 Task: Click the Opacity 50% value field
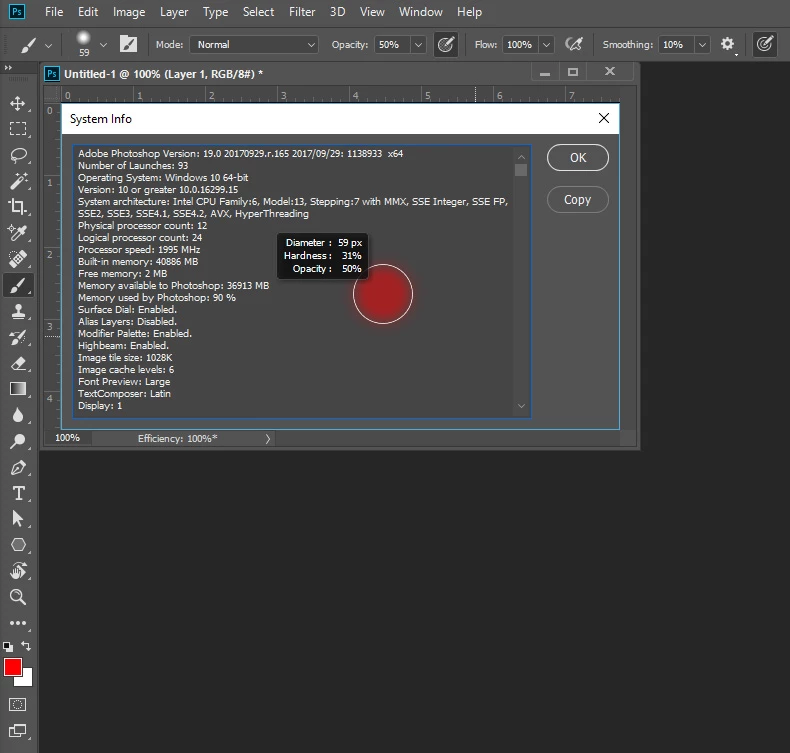(391, 44)
